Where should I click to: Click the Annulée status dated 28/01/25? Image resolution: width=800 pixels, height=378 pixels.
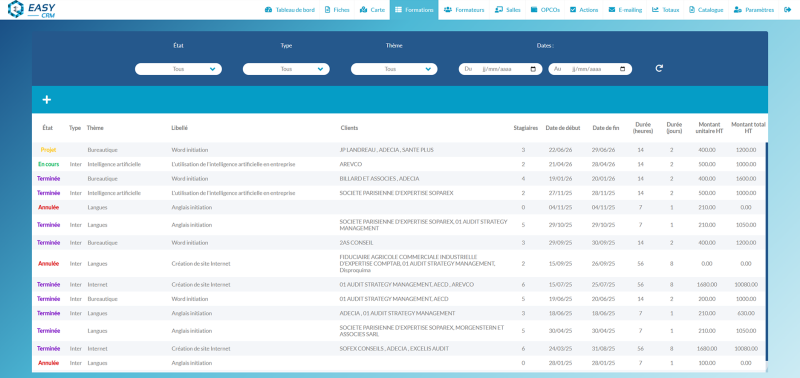[48, 363]
